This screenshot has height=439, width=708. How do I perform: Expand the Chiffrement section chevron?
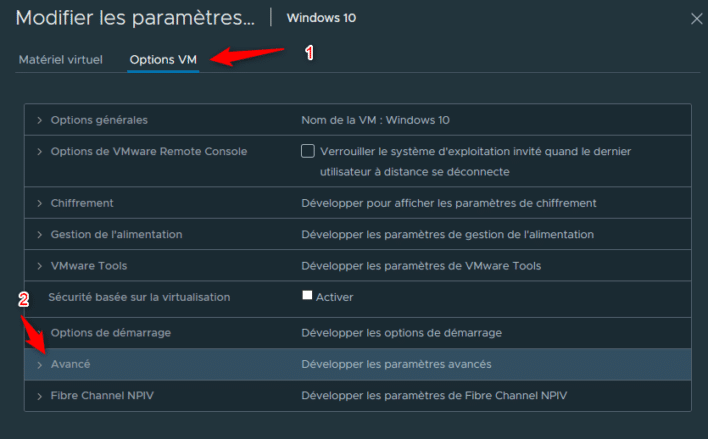click(x=40, y=203)
